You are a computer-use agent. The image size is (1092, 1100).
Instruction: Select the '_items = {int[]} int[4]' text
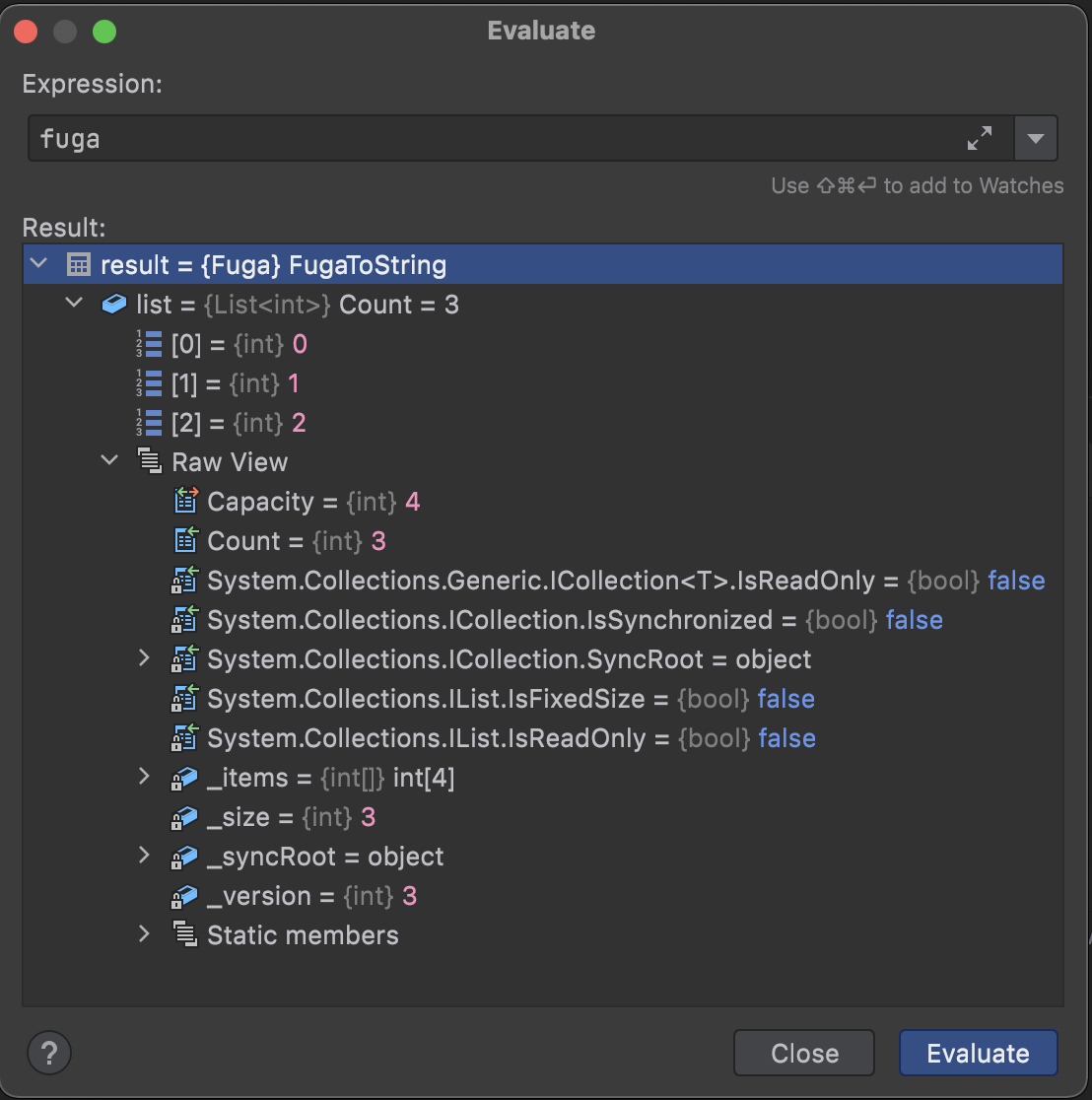coord(330,778)
